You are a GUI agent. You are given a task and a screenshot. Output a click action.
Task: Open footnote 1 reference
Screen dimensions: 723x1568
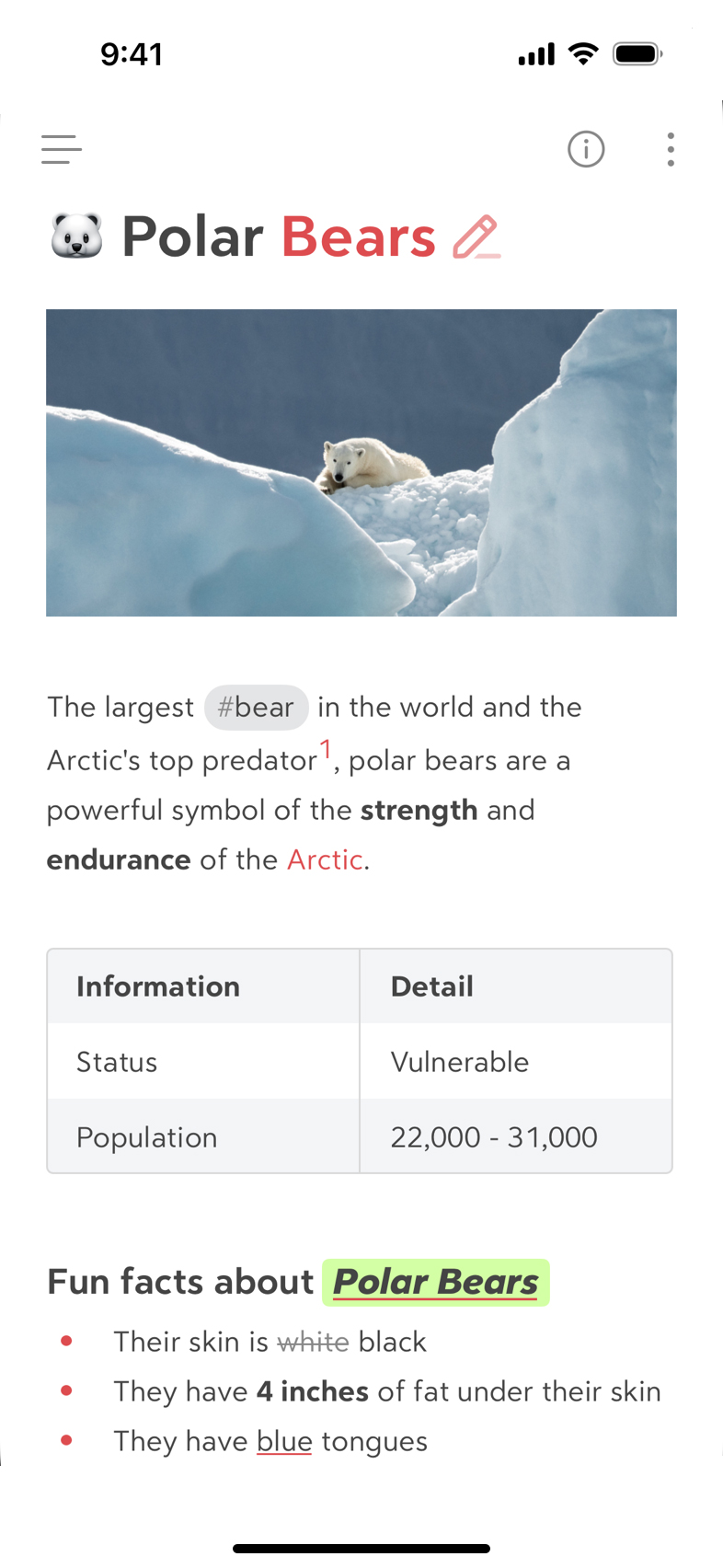coord(326,749)
